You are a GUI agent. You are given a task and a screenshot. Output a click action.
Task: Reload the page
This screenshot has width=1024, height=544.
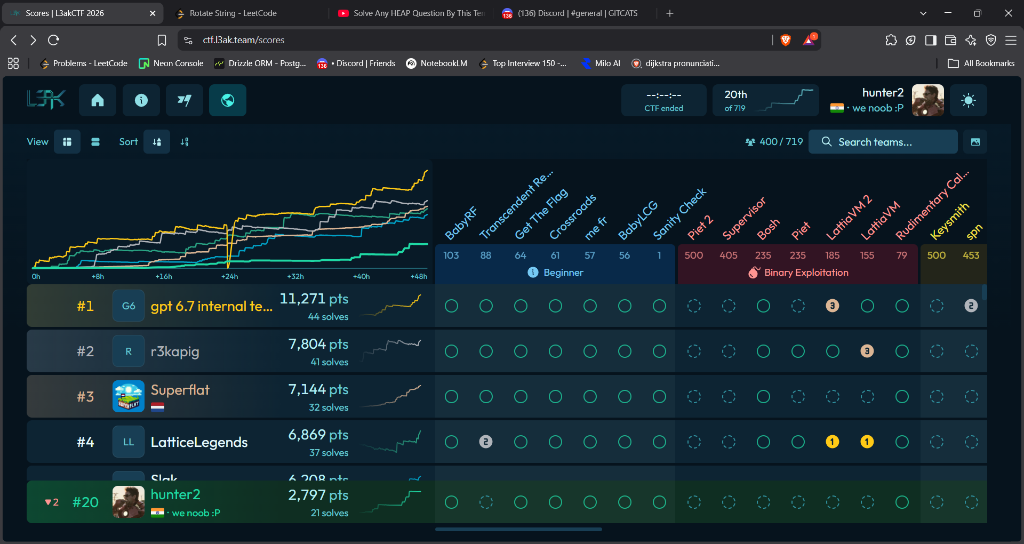[54, 40]
